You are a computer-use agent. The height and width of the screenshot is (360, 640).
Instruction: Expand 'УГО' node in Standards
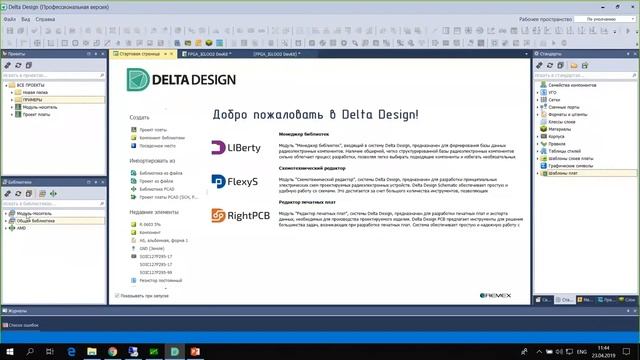click(538, 93)
